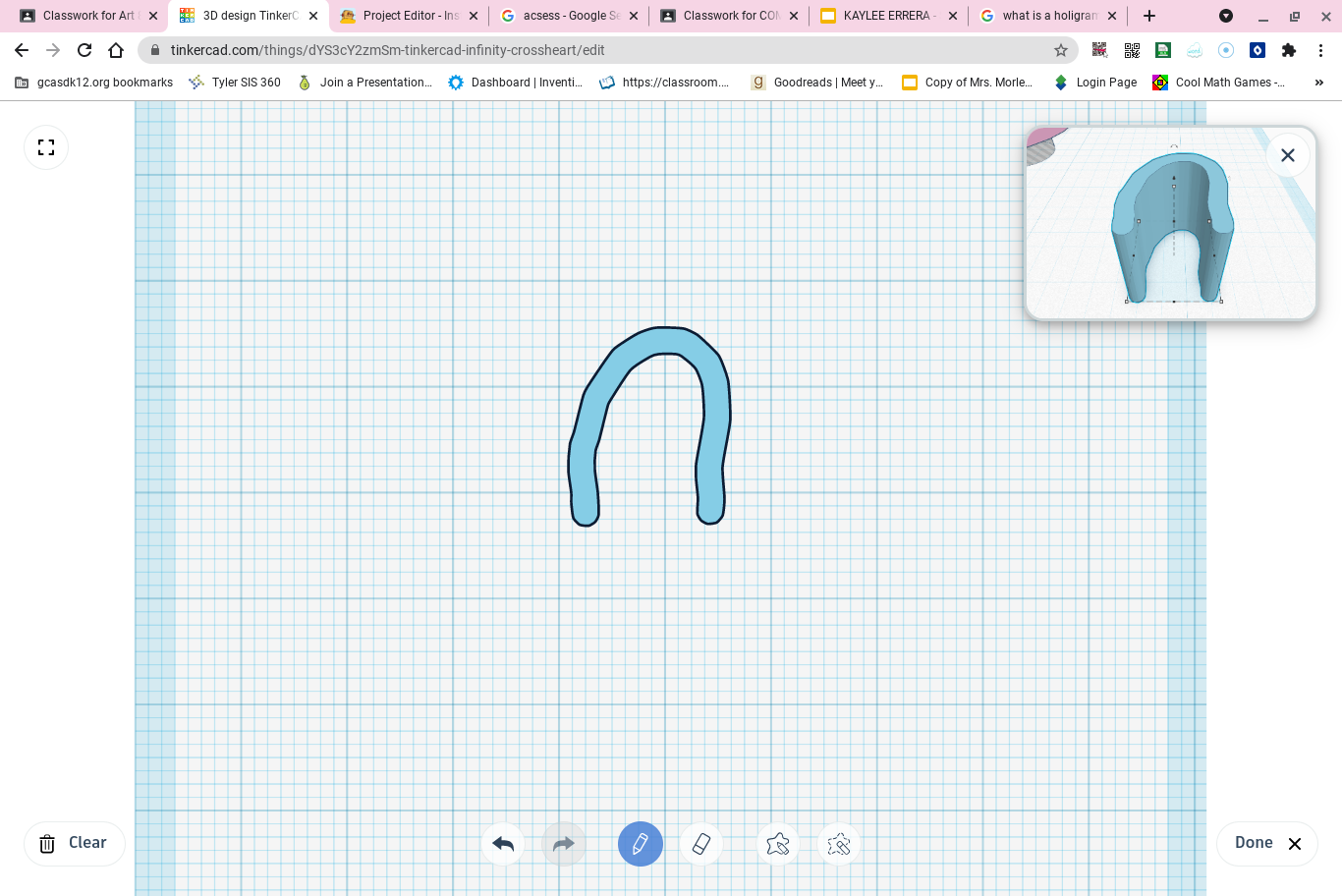Image resolution: width=1342 pixels, height=896 pixels.
Task: Toggle fullscreen scribble view
Action: pyautogui.click(x=46, y=147)
